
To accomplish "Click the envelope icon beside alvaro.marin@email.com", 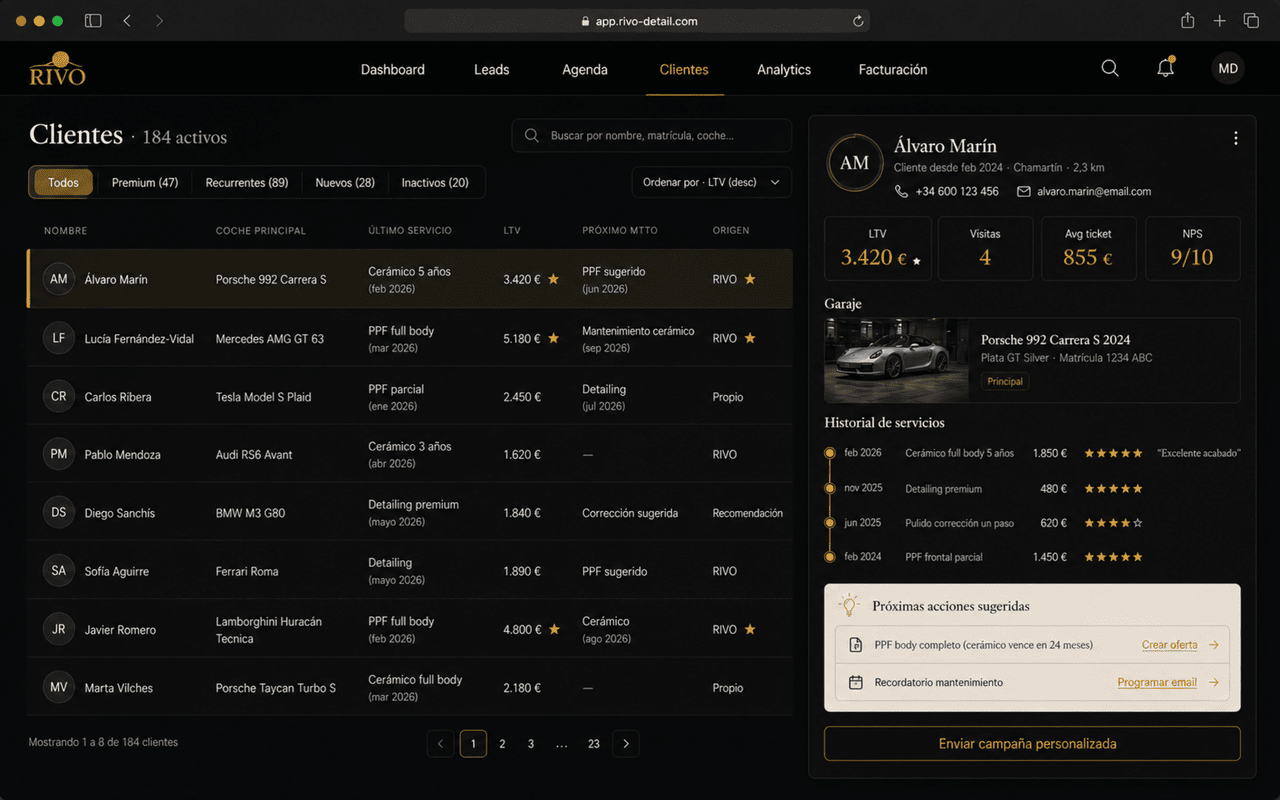I will (x=1024, y=191).
